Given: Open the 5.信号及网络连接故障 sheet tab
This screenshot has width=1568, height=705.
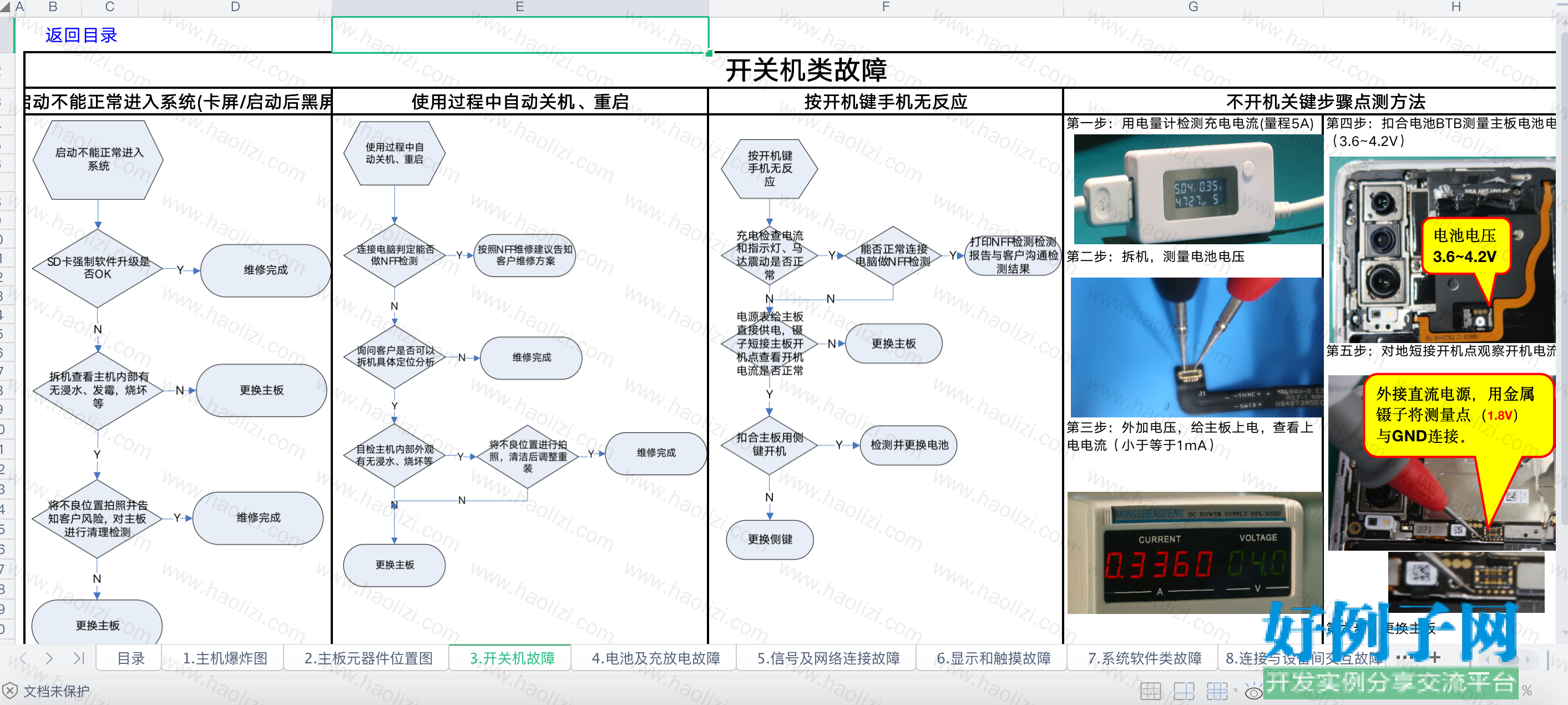Looking at the screenshot, I should 828,658.
